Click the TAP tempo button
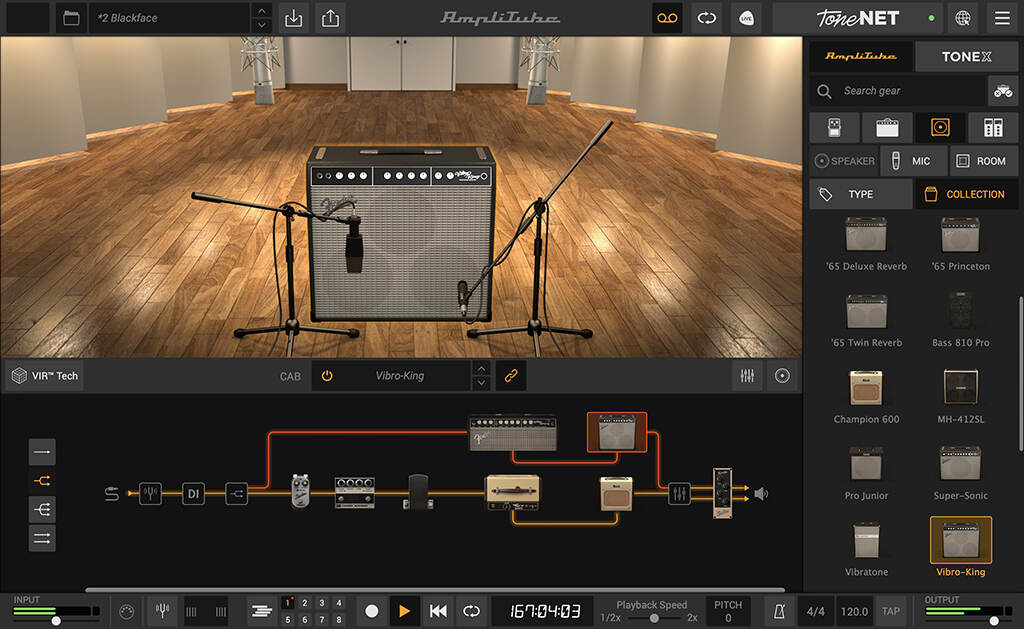The image size is (1024, 629). (x=890, y=610)
